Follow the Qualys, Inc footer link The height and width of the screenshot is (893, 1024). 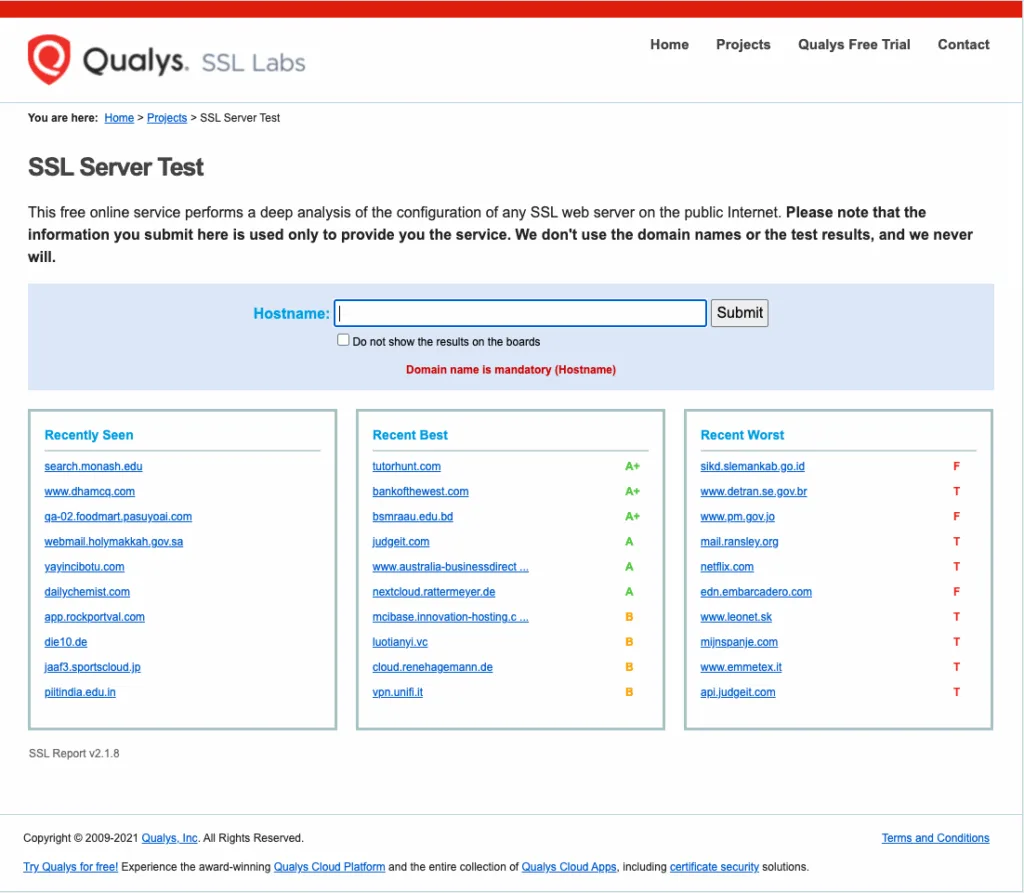(x=169, y=838)
